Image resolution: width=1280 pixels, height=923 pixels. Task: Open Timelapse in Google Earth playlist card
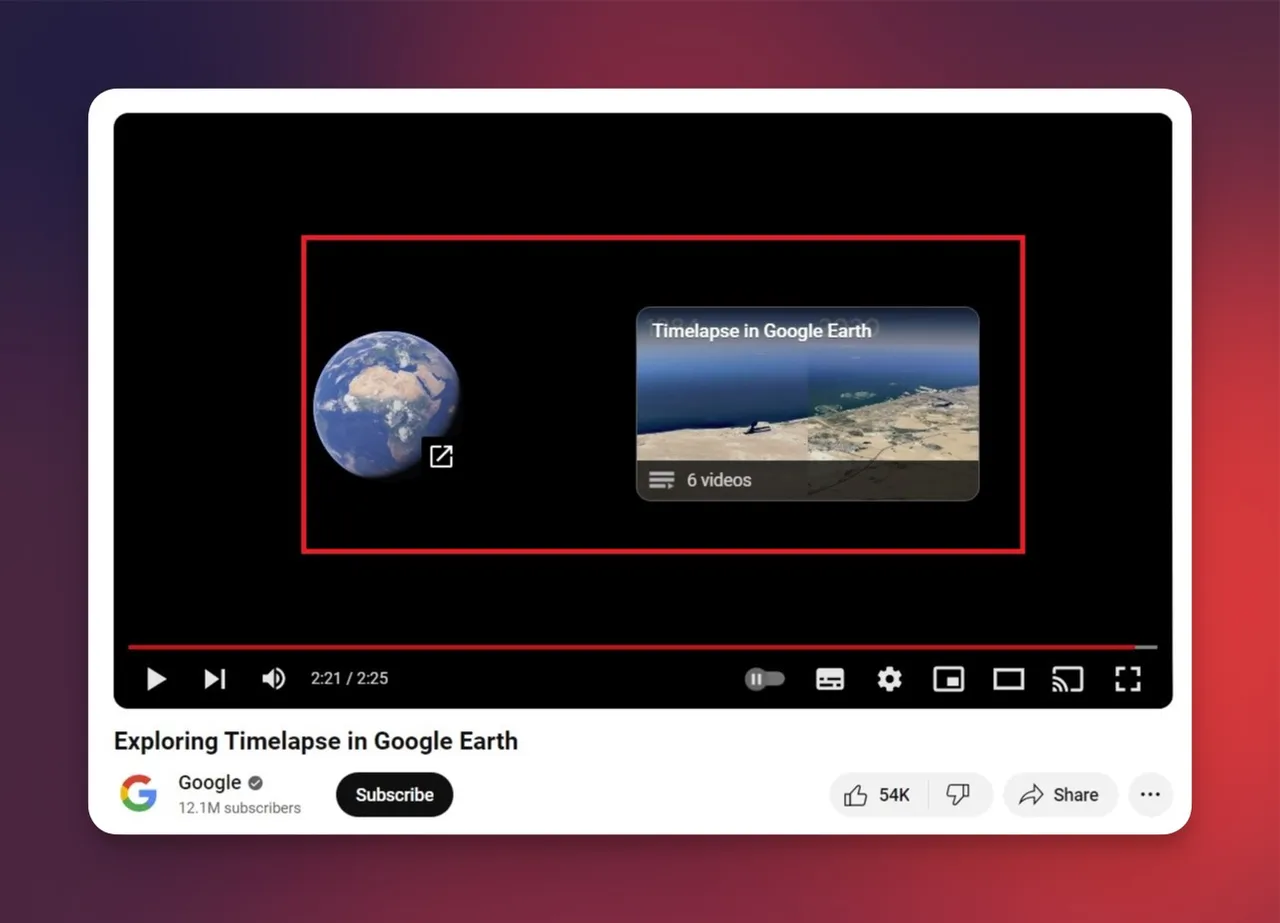click(808, 403)
